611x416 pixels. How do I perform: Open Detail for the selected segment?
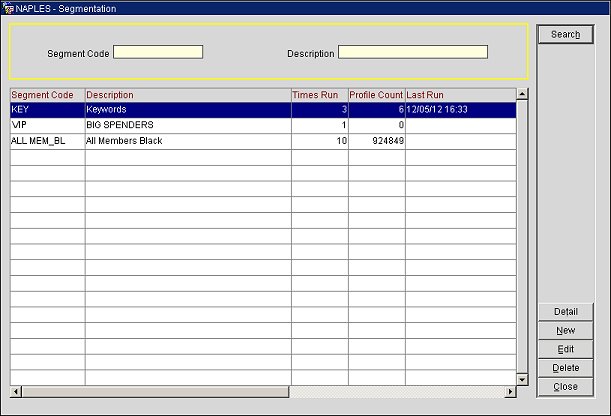566,312
